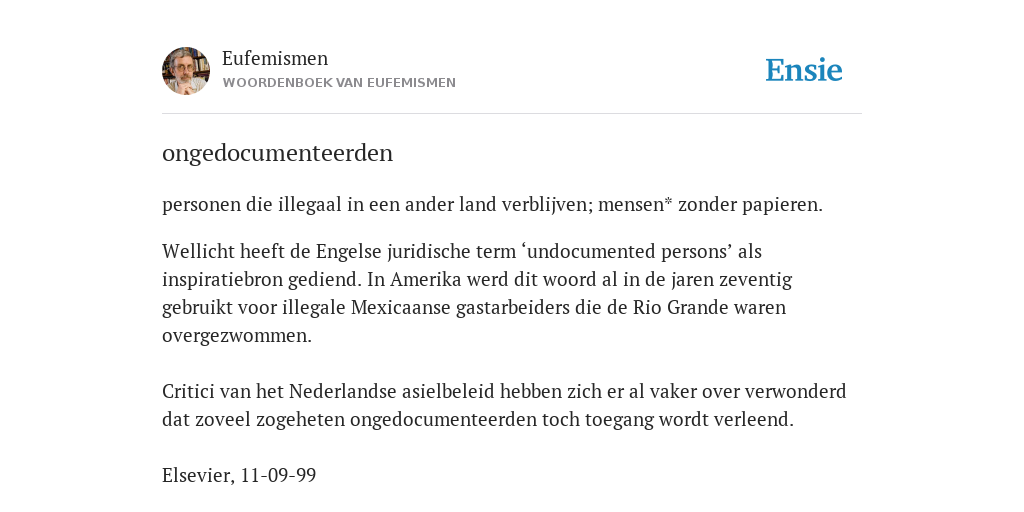Click the word 'illegaal' in the definition
1024x512 pixels.
pos(304,205)
